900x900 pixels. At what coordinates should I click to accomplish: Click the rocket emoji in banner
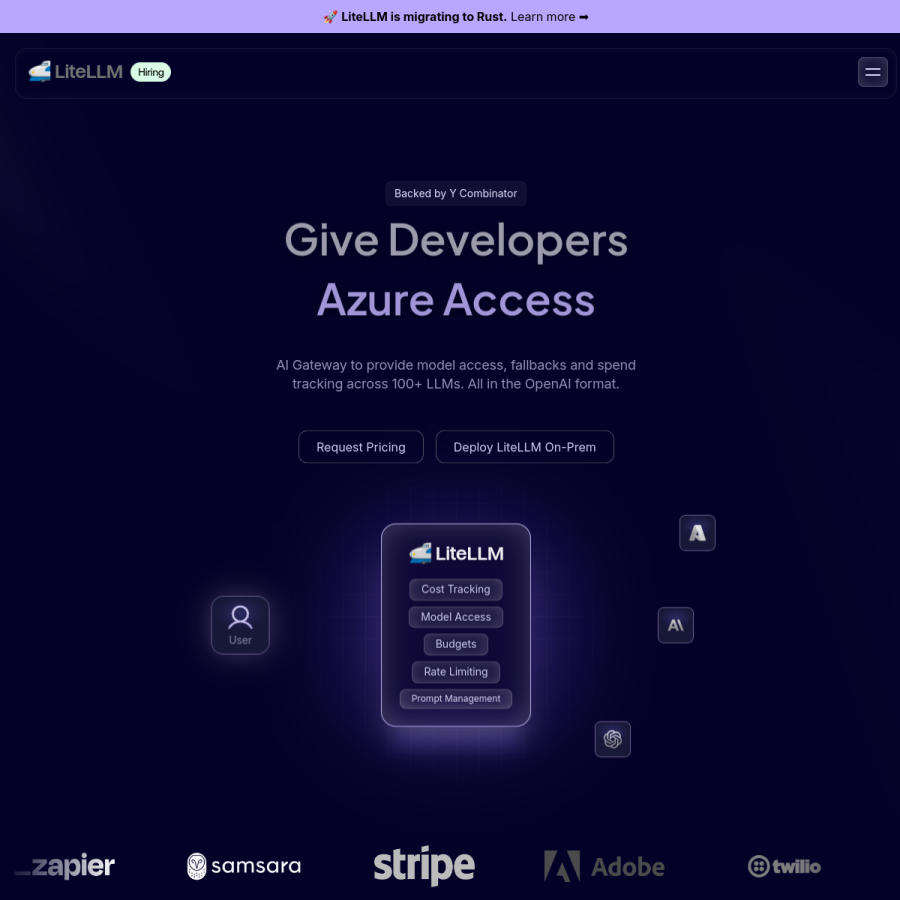[330, 17]
